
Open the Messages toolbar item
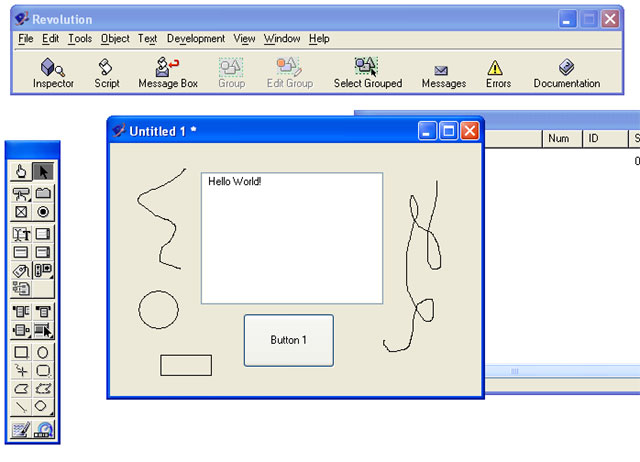(x=444, y=77)
